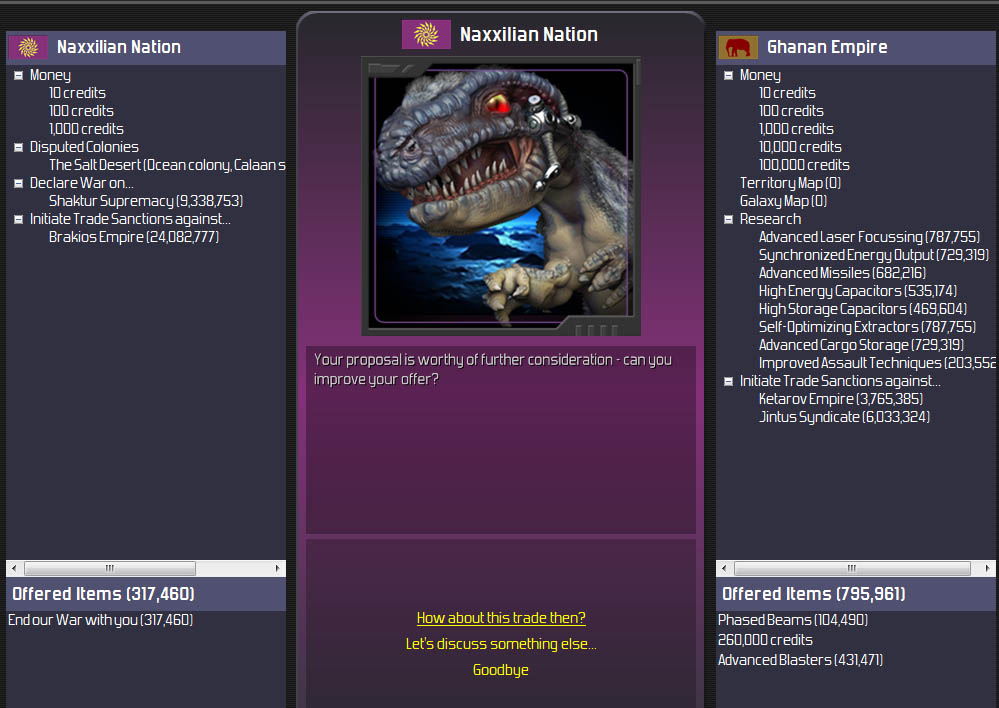999x708 pixels.
Task: Click the Naxxilian Nation emblem above the portrait
Action: pos(426,34)
